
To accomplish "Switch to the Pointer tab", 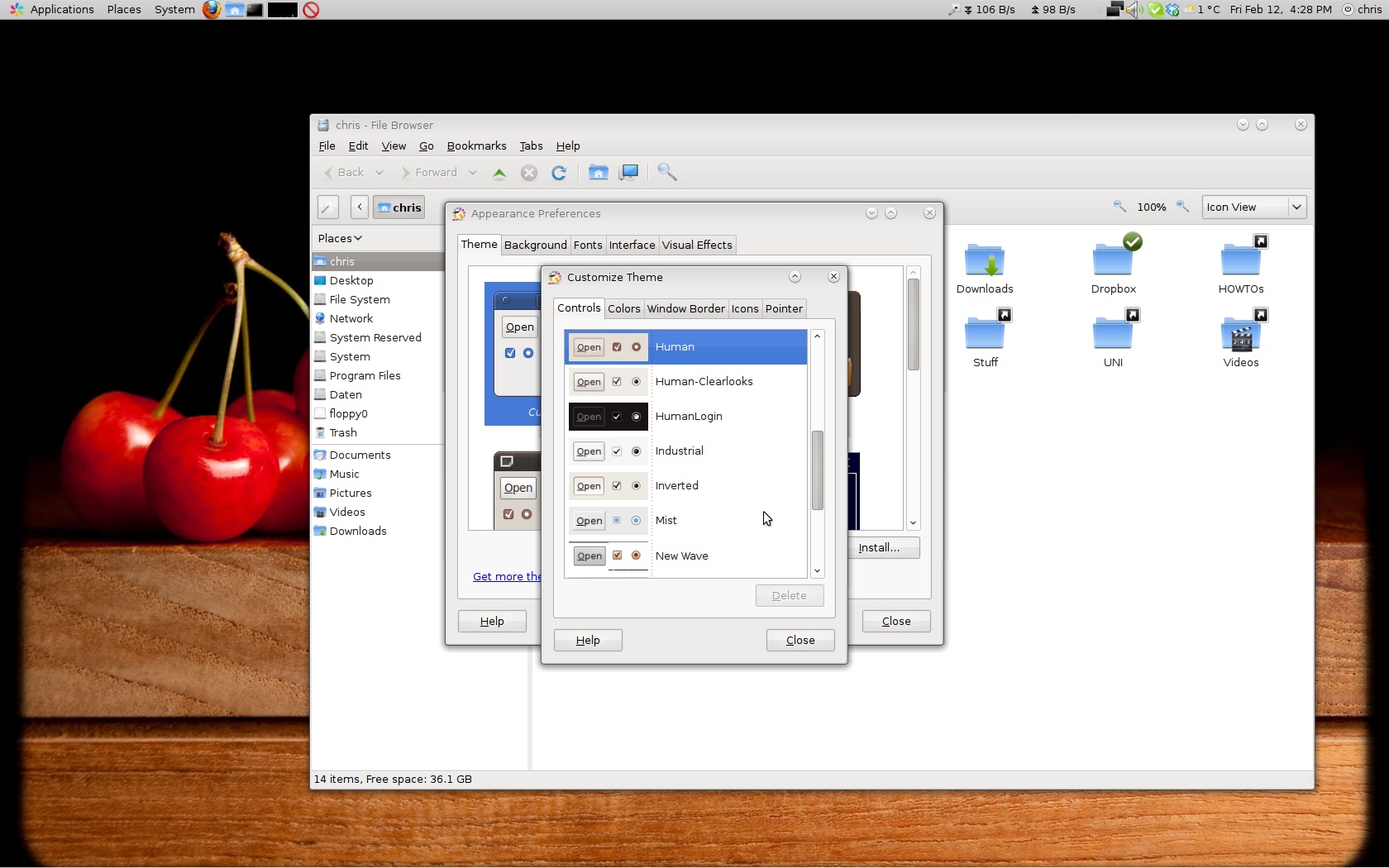I will [x=784, y=309].
